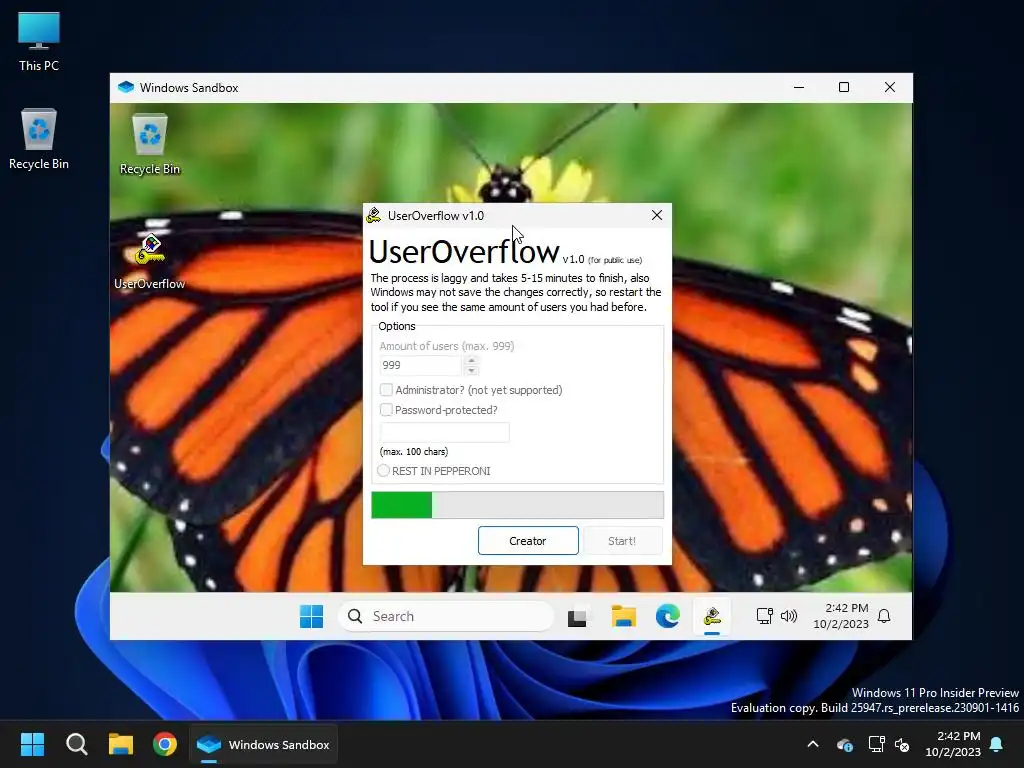1024x768 pixels.
Task: Click host OneDrive cloud tray icon
Action: (844, 744)
